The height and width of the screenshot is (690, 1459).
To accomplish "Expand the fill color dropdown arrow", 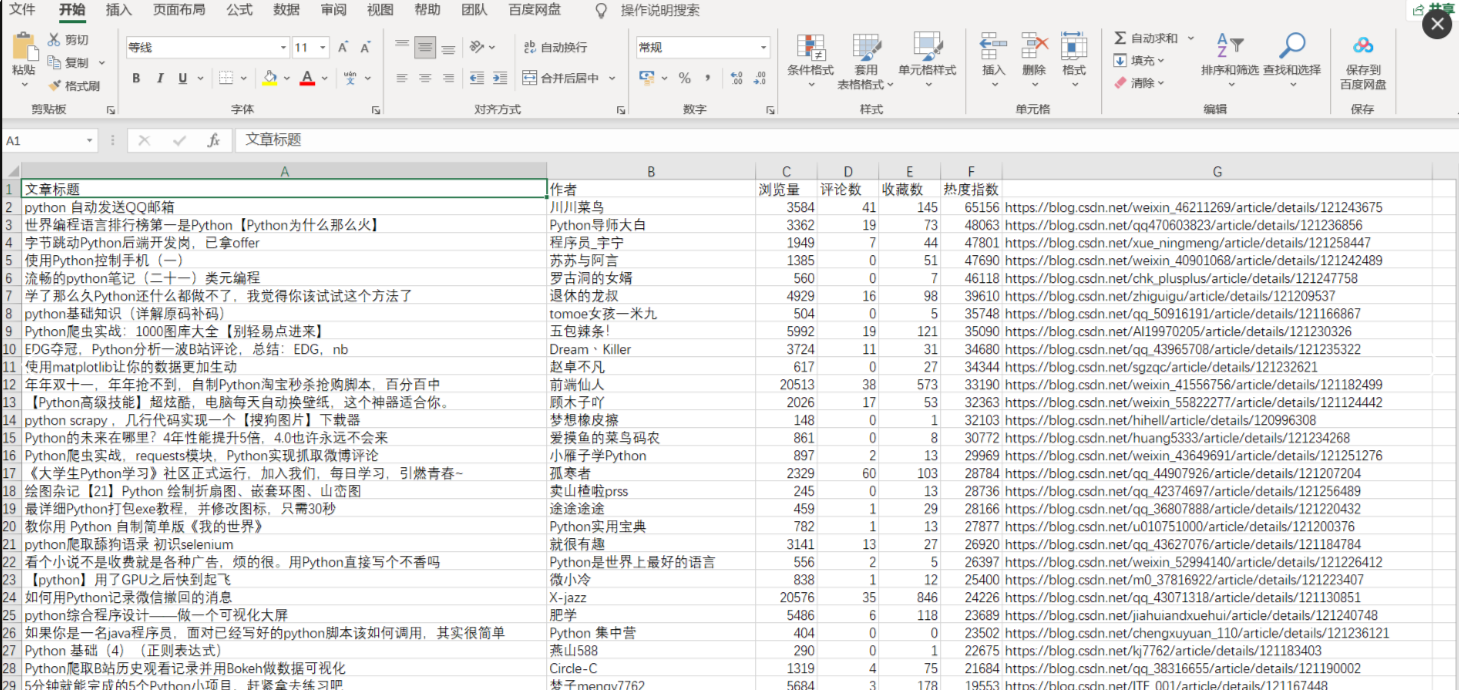I will coord(286,78).
